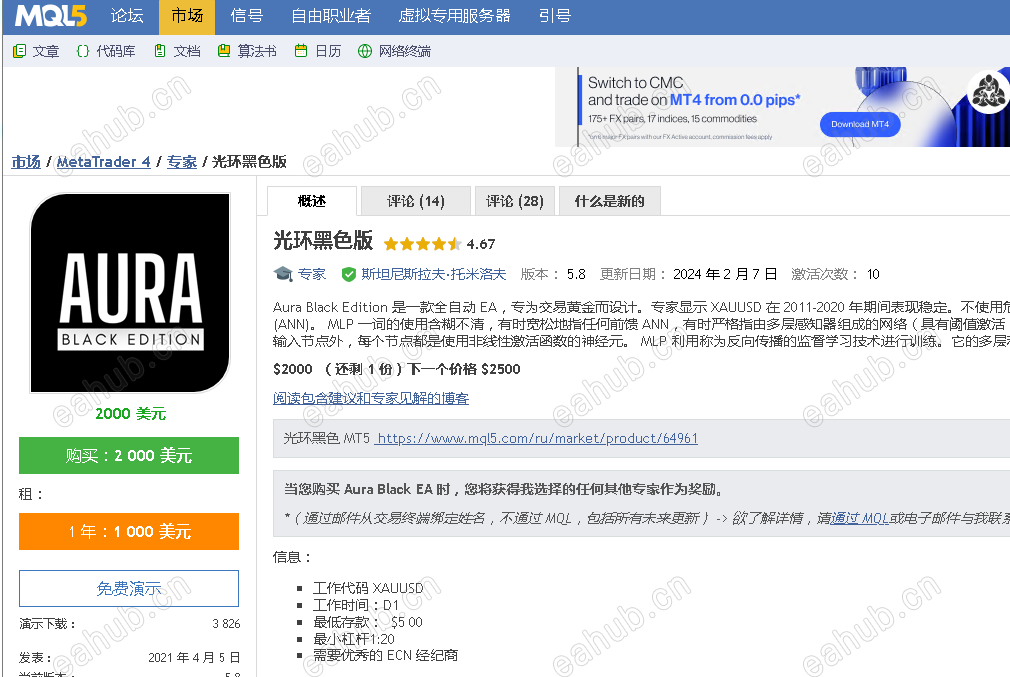Click the 工作代码 XAUUSD list item
1010x677 pixels.
point(368,588)
